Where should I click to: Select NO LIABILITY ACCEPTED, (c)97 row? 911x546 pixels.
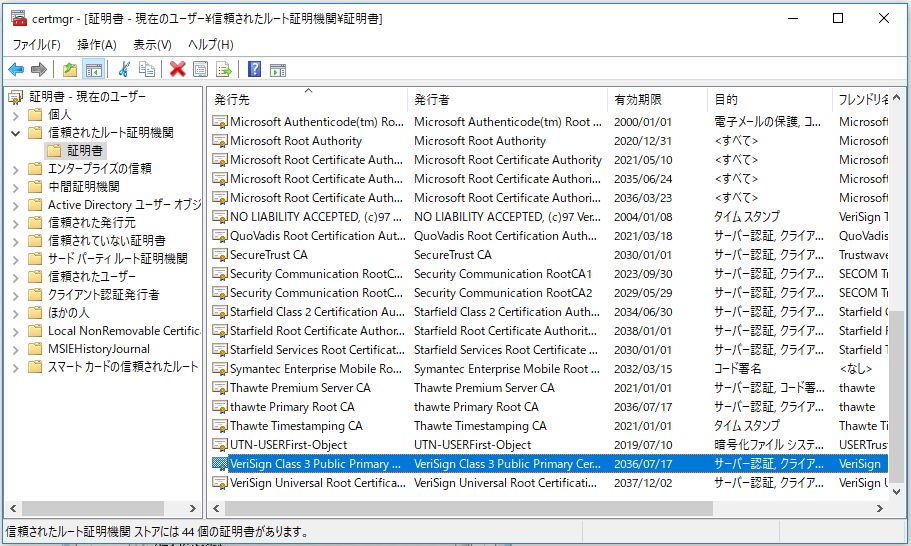(x=549, y=217)
